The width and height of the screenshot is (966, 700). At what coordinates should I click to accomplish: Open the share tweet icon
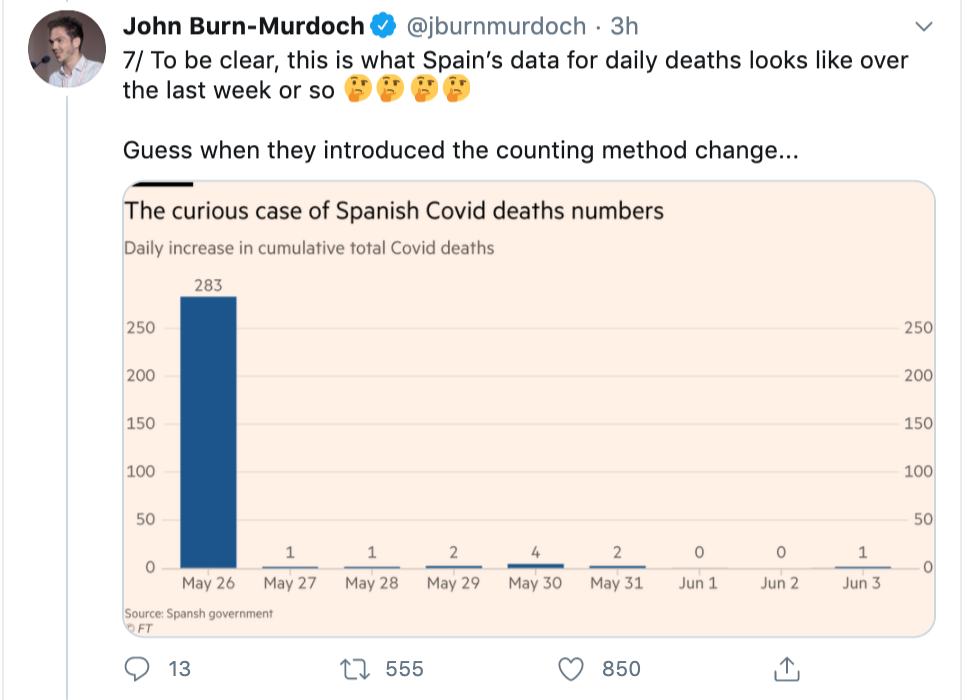point(786,668)
